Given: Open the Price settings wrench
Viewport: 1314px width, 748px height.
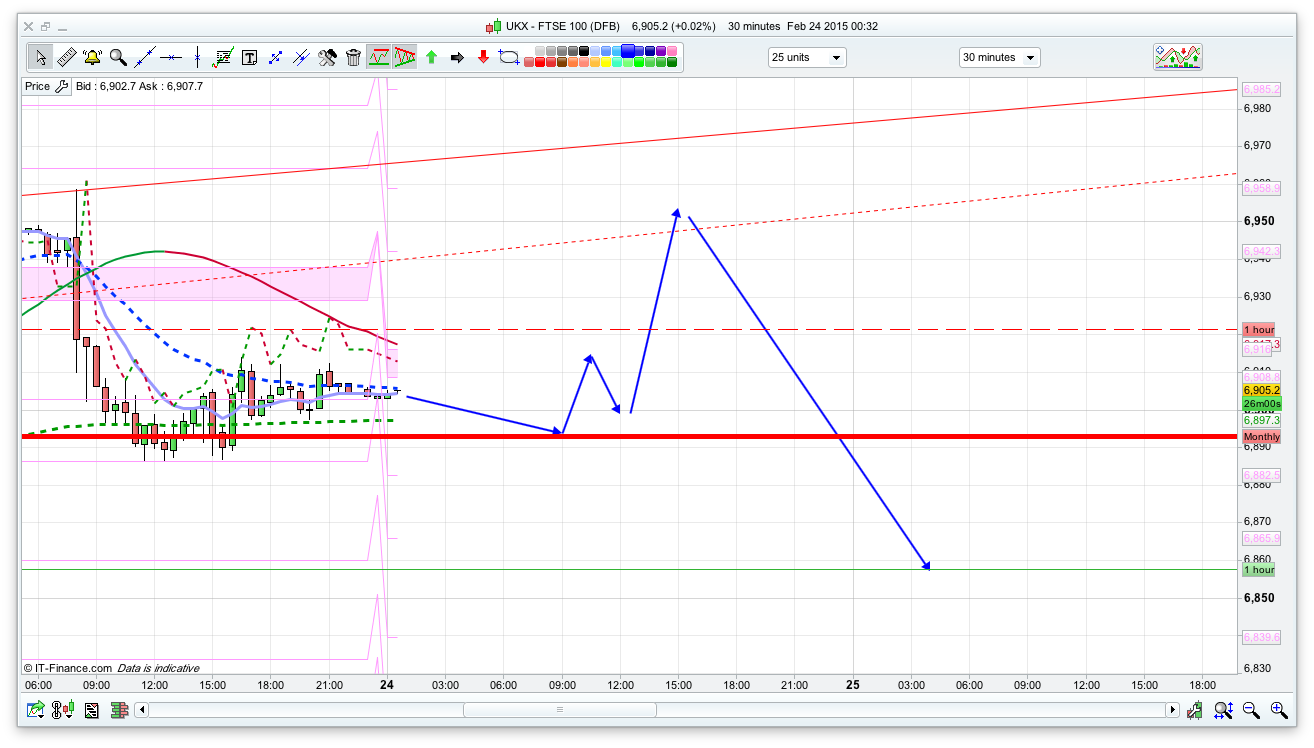Looking at the screenshot, I should point(61,86).
